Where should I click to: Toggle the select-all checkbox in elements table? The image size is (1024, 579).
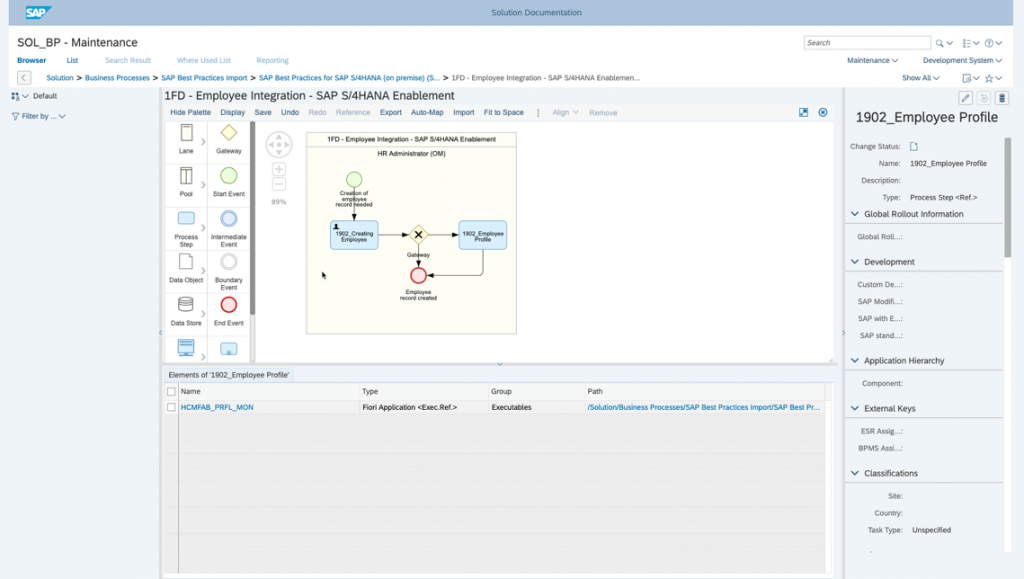point(171,392)
